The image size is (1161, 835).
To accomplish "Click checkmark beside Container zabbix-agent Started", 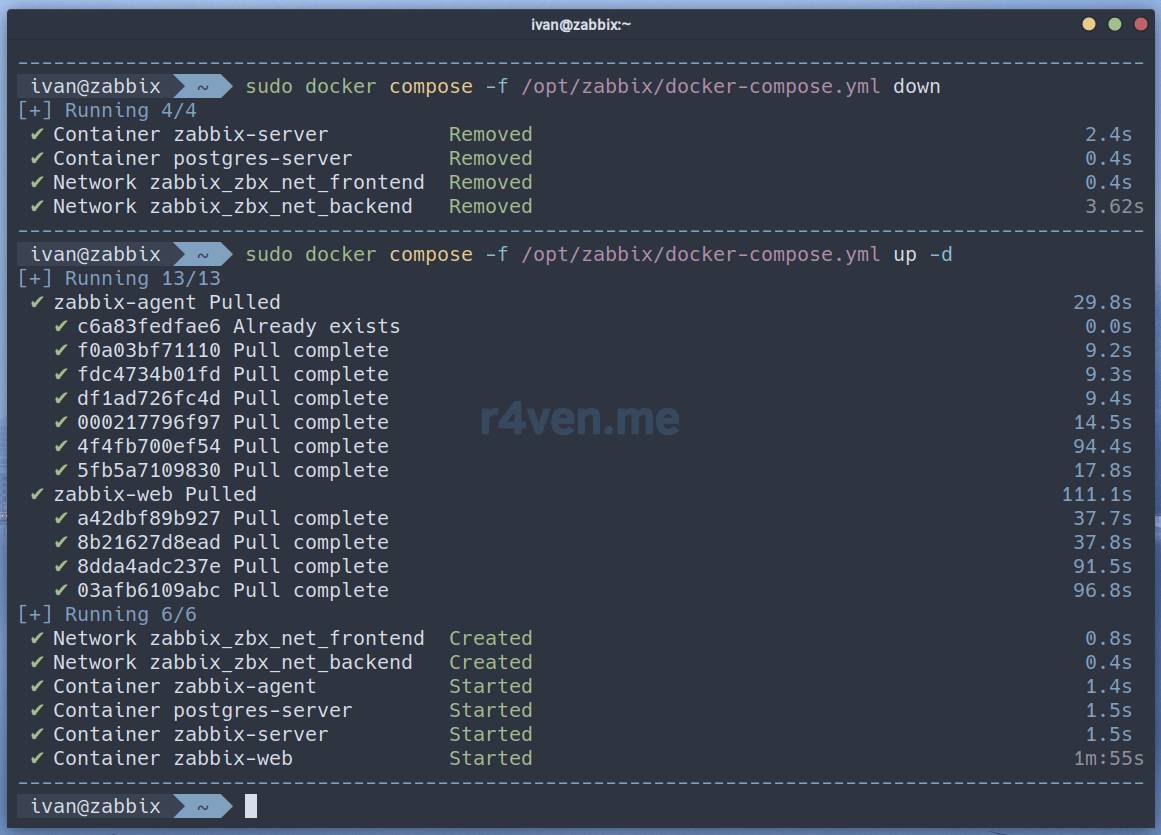I will (x=38, y=686).
